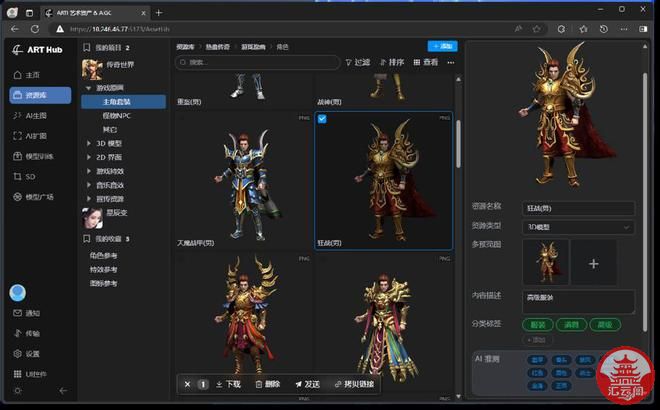Screen dimensions: 660x410
Task: Click inside the 搜索 search field
Action: coord(258,62)
